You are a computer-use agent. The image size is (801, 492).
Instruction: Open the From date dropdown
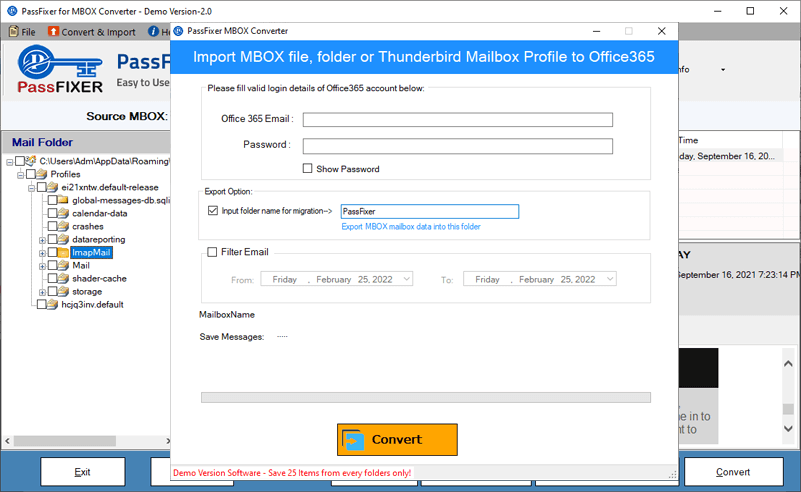[407, 279]
